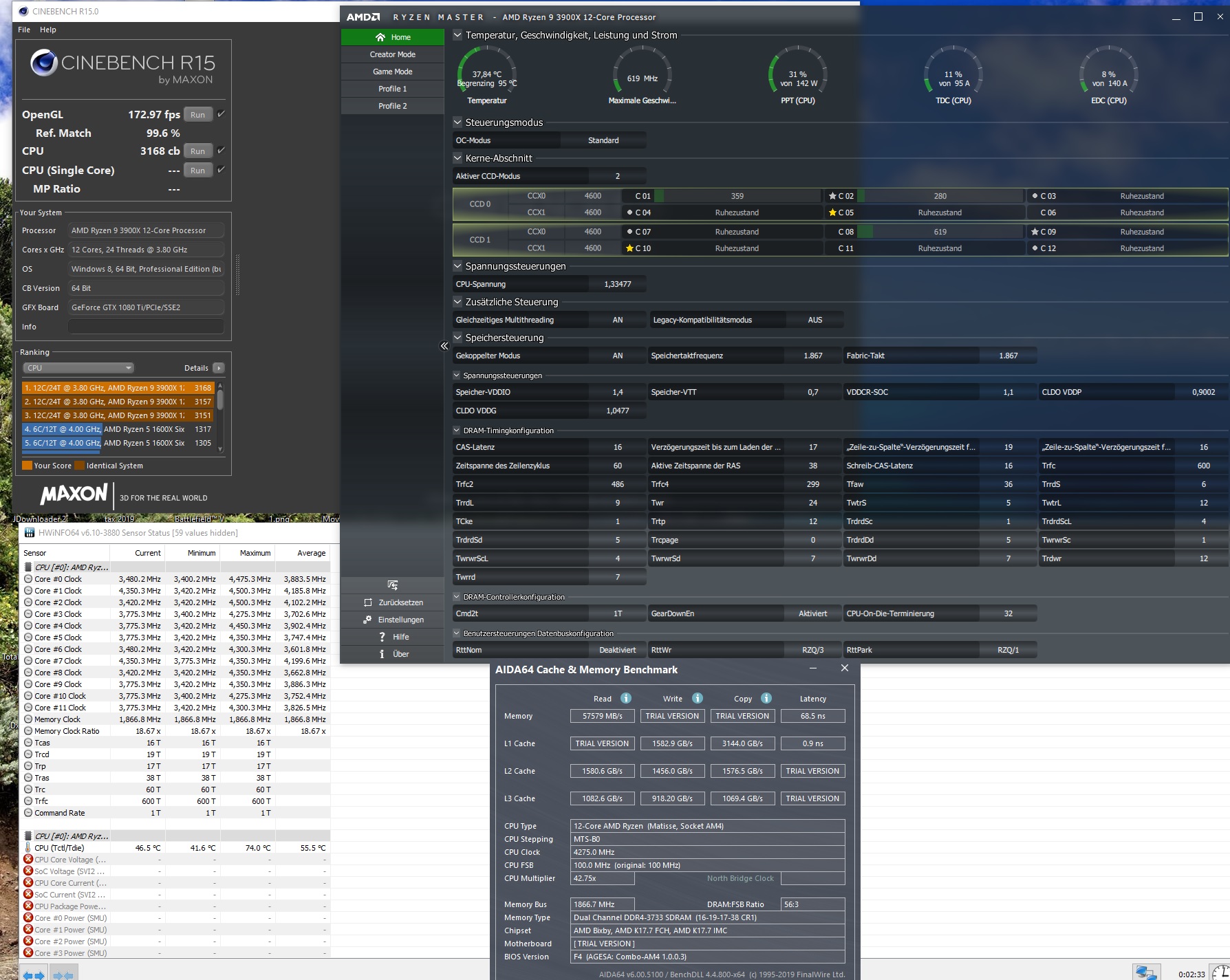This screenshot has height=980, width=1230.
Task: Click the Cinebench ranking list scrollbar
Action: pyautogui.click(x=220, y=416)
